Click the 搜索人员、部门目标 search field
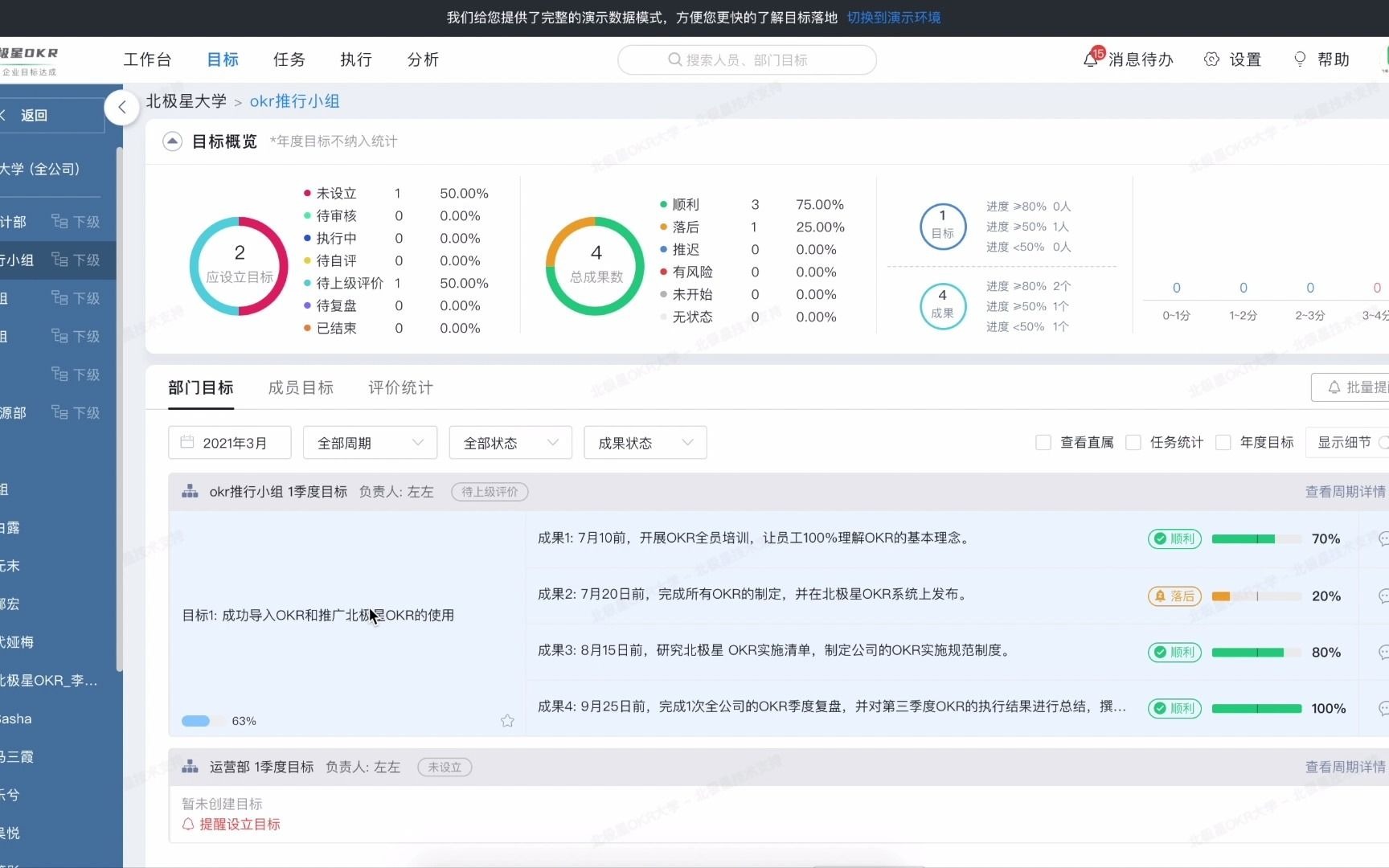The height and width of the screenshot is (868, 1389). click(x=746, y=59)
